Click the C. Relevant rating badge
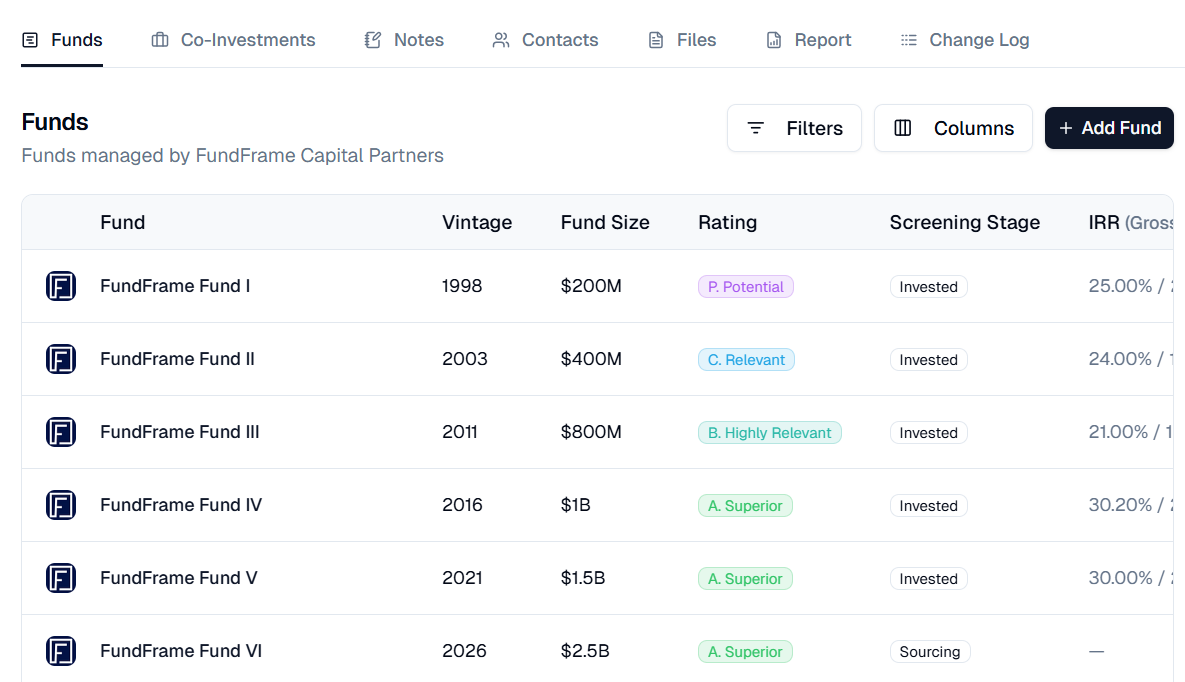The height and width of the screenshot is (682, 1185). click(x=746, y=360)
